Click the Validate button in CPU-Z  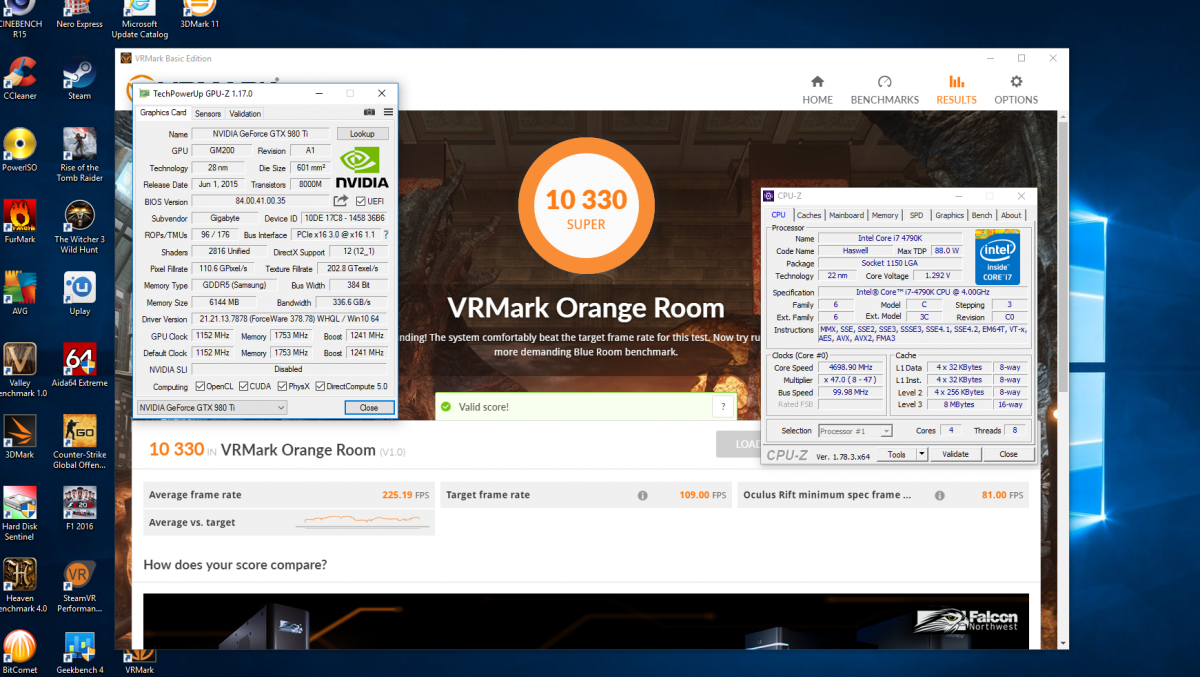(x=956, y=454)
